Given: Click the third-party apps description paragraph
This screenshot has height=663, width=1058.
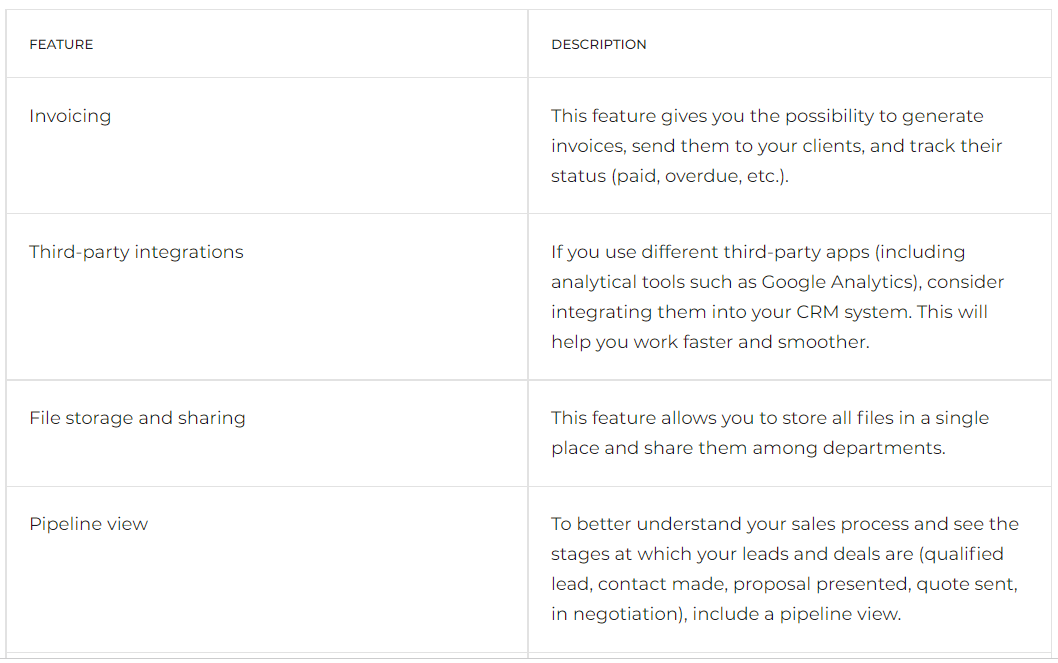Looking at the screenshot, I should pyautogui.click(x=777, y=297).
